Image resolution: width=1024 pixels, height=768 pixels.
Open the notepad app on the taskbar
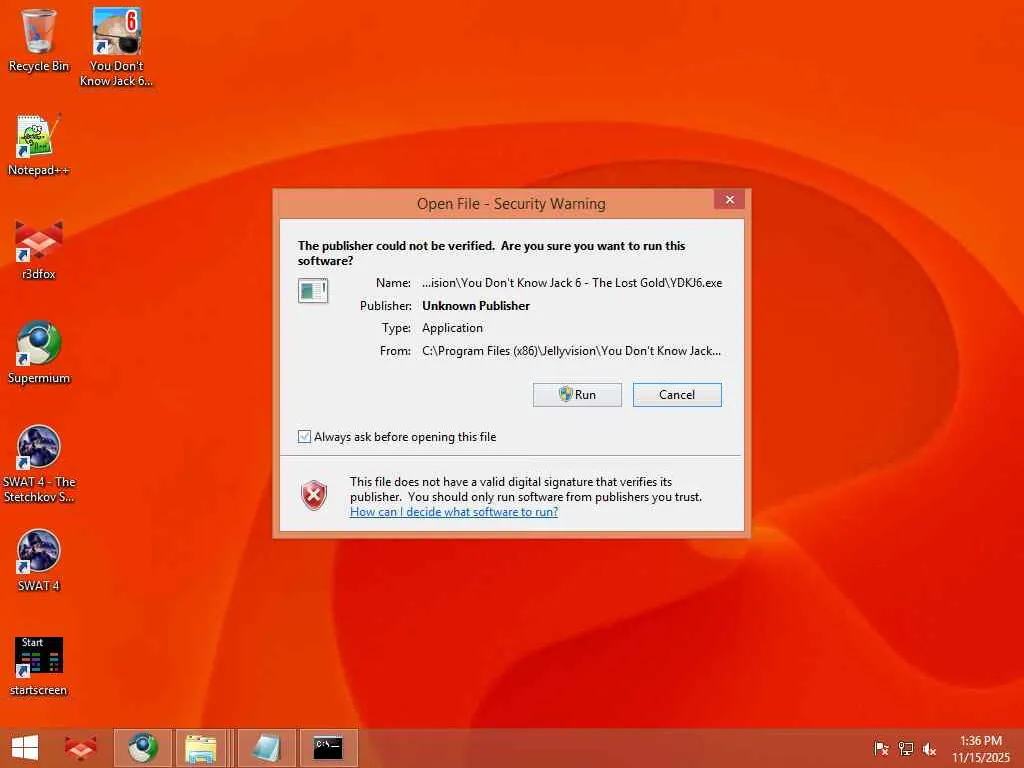pos(266,748)
